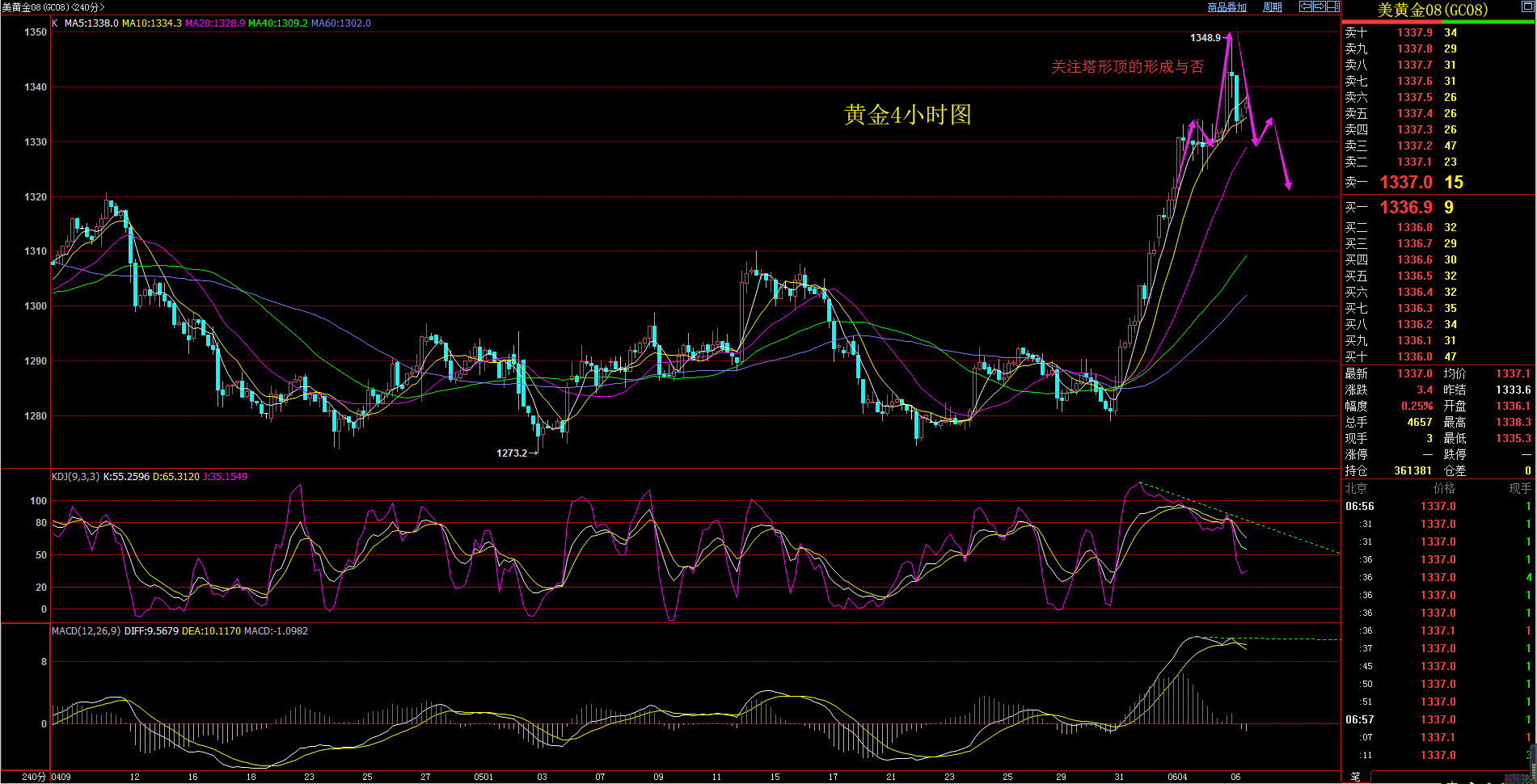Click the MA60:1302.0 indicator label
Viewport: 1537px width, 784px height.
pos(341,23)
